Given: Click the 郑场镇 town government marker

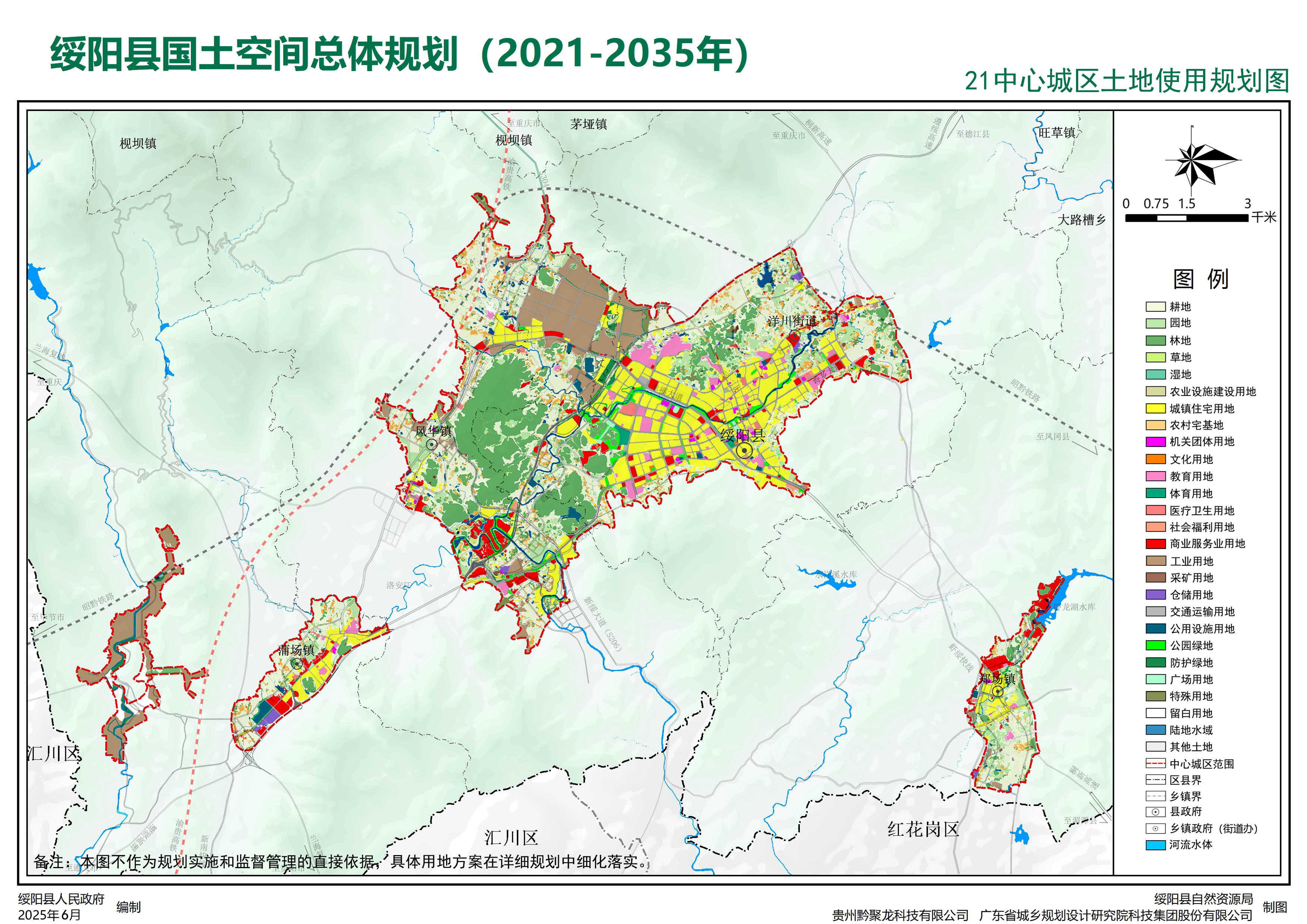Looking at the screenshot, I should point(997,691).
